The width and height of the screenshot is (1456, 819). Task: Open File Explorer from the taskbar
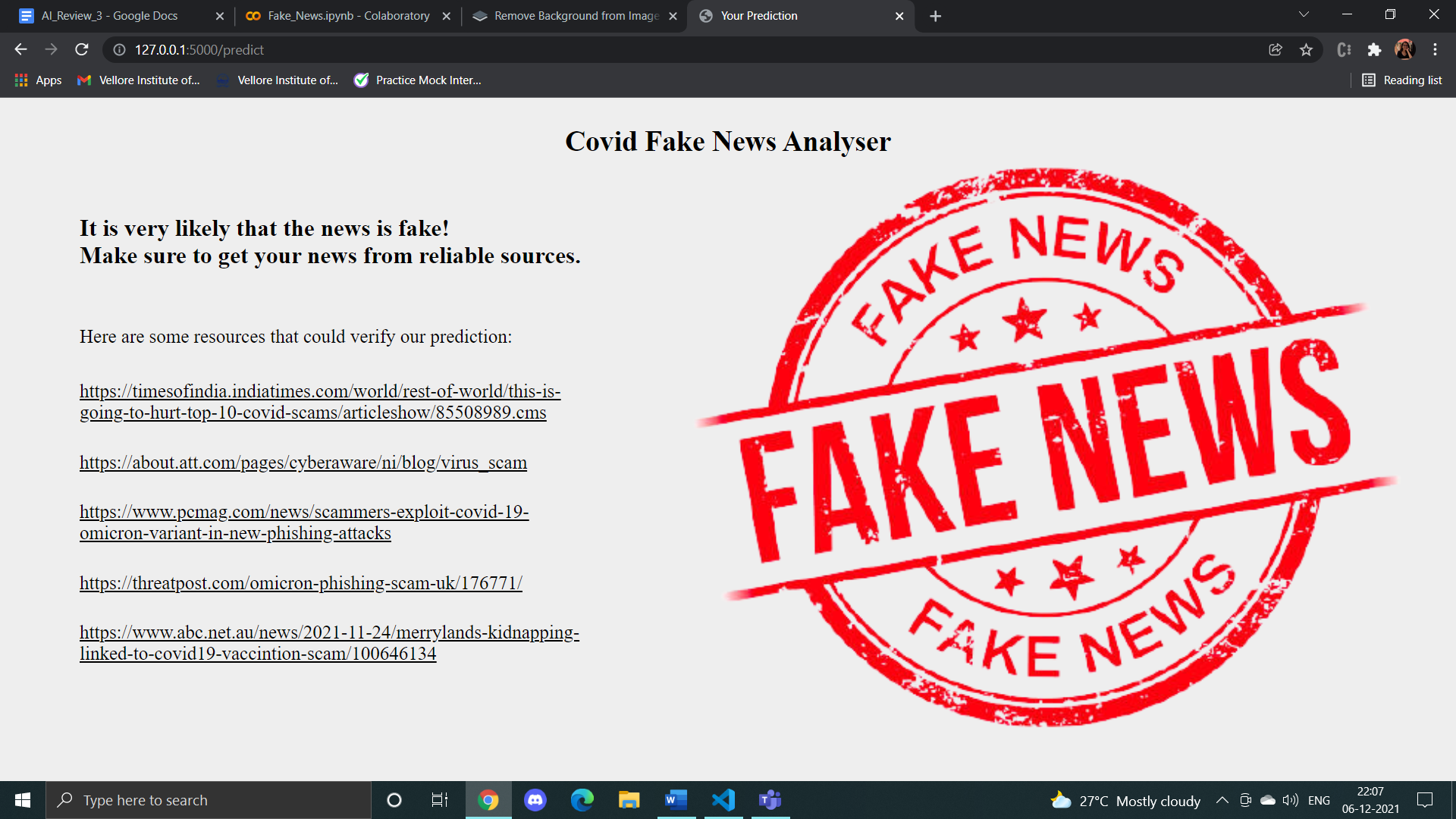point(629,799)
